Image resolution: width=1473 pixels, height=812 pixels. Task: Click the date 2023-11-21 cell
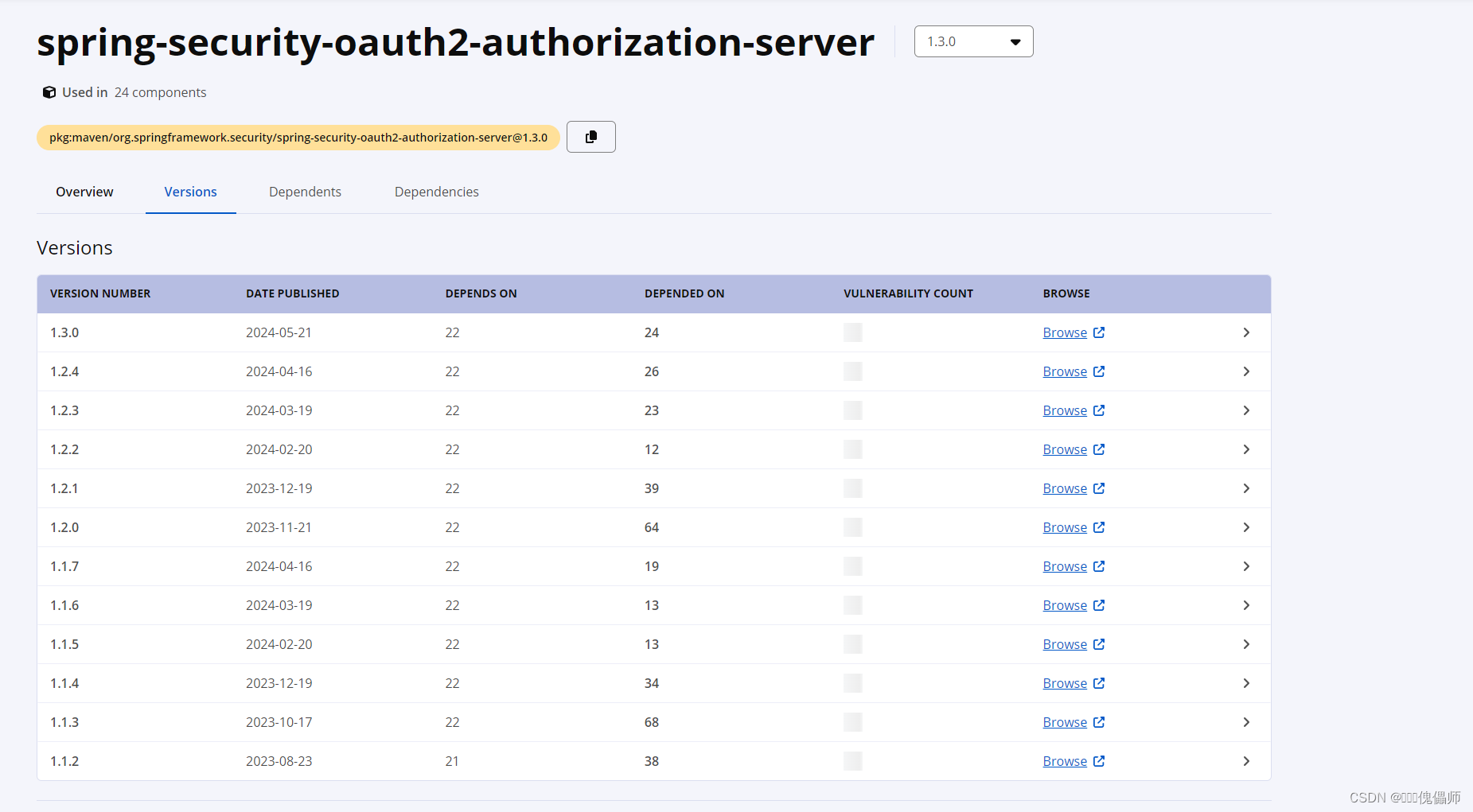(x=279, y=527)
